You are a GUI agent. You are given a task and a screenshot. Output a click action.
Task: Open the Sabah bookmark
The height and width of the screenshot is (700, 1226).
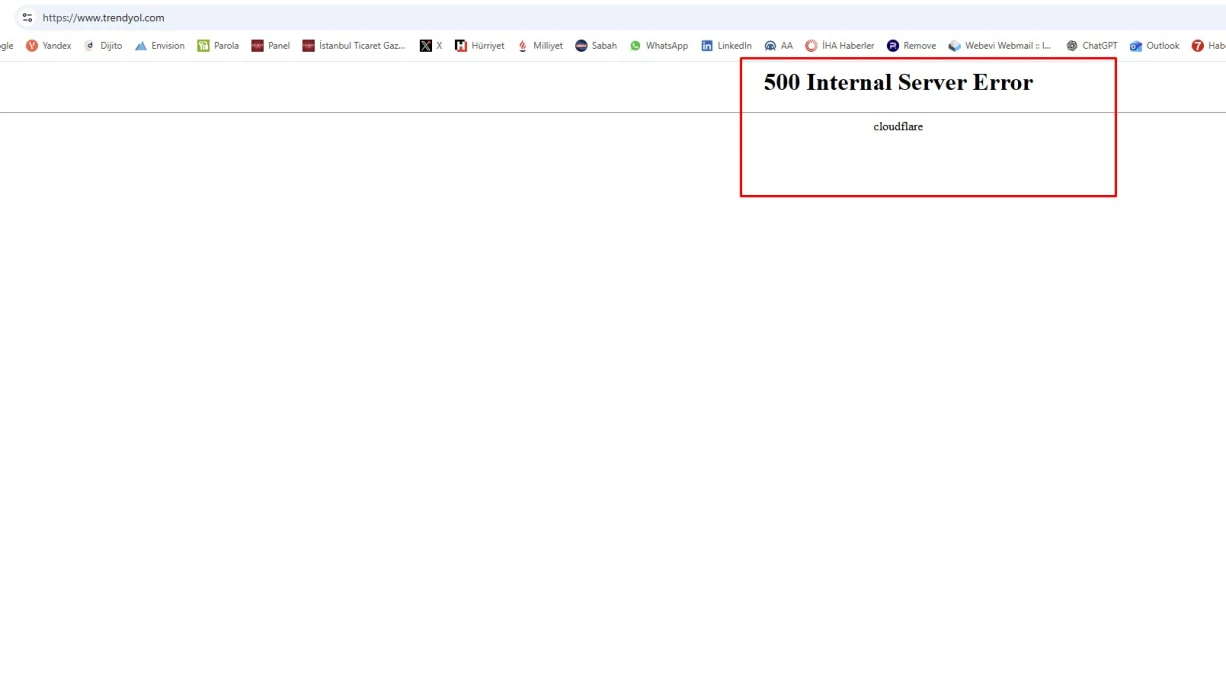[x=596, y=46]
